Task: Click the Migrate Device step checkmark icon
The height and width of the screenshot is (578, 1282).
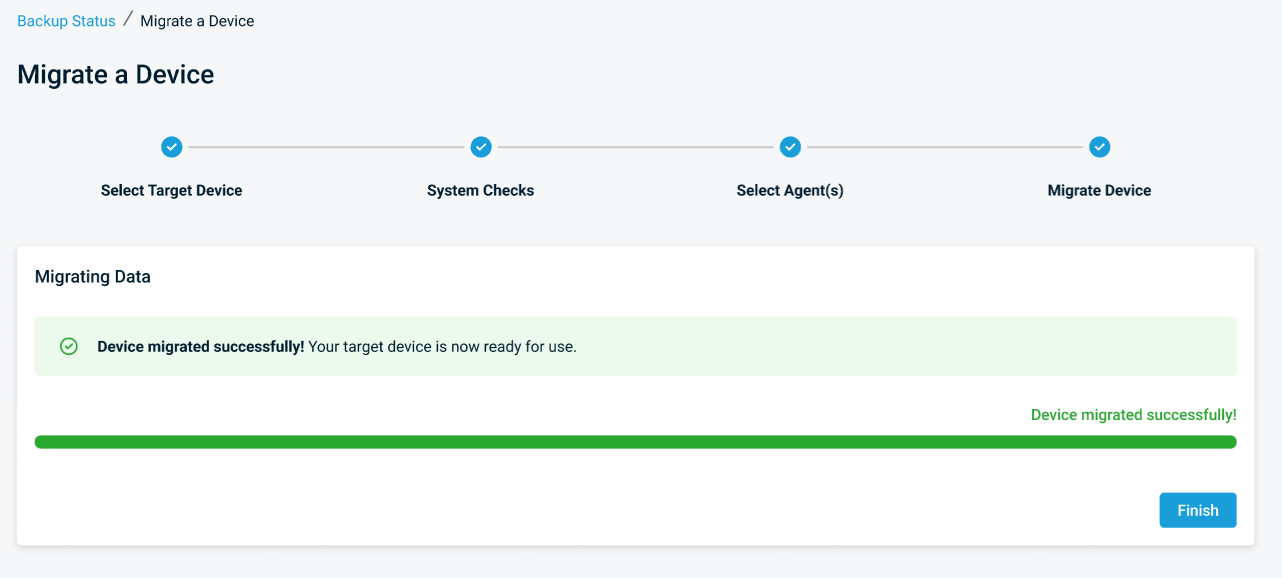Action: tap(1099, 146)
